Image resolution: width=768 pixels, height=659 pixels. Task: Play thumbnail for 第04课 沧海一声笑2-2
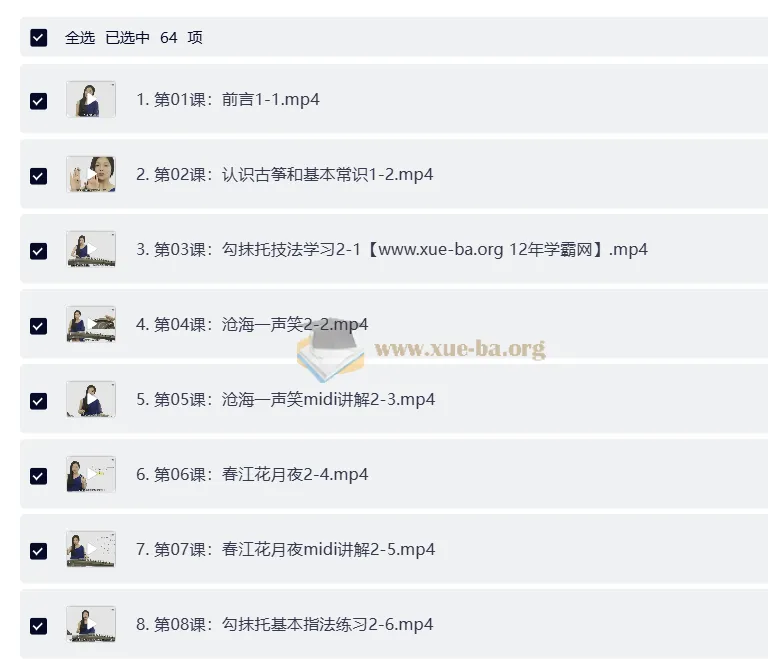[x=91, y=324]
